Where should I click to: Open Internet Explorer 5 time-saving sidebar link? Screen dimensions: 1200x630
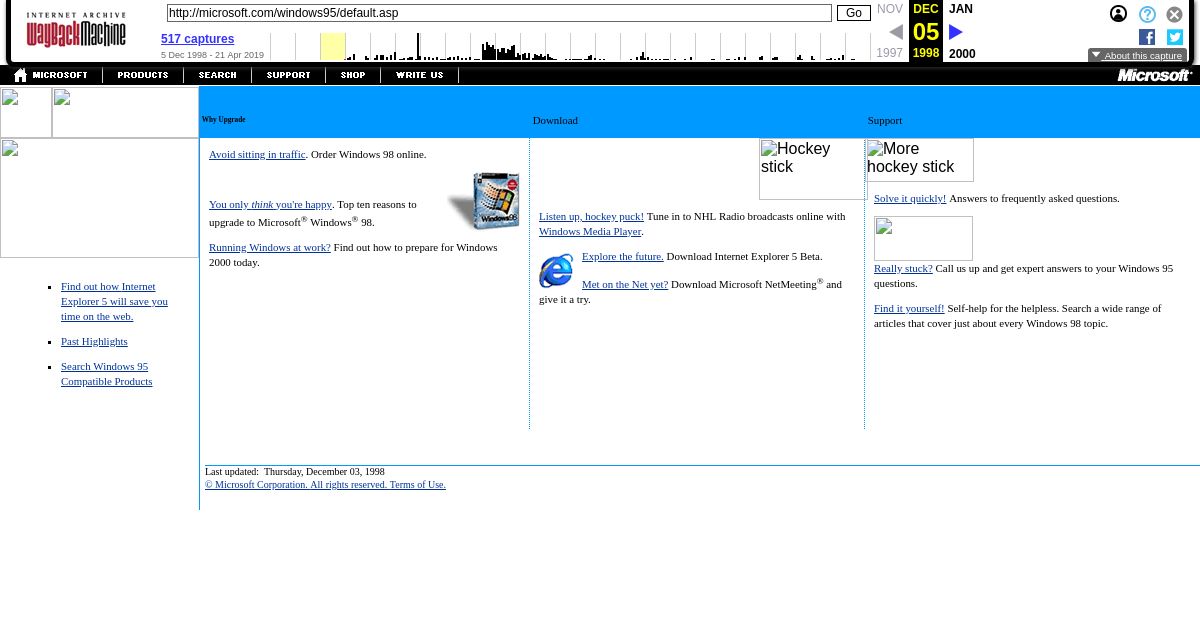[x=114, y=301]
